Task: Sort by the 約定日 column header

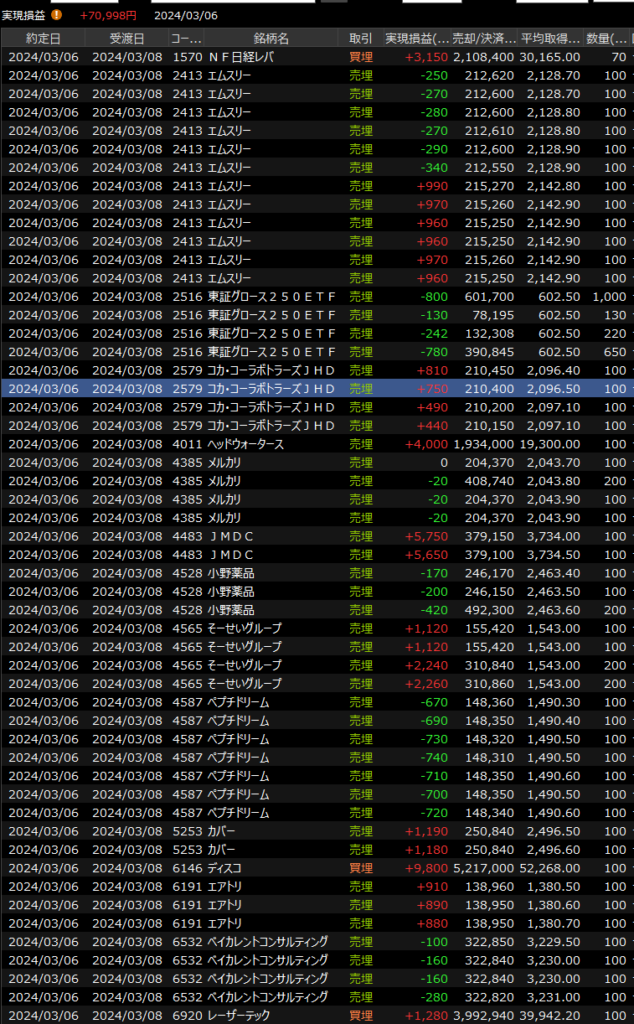Action: tap(42, 38)
